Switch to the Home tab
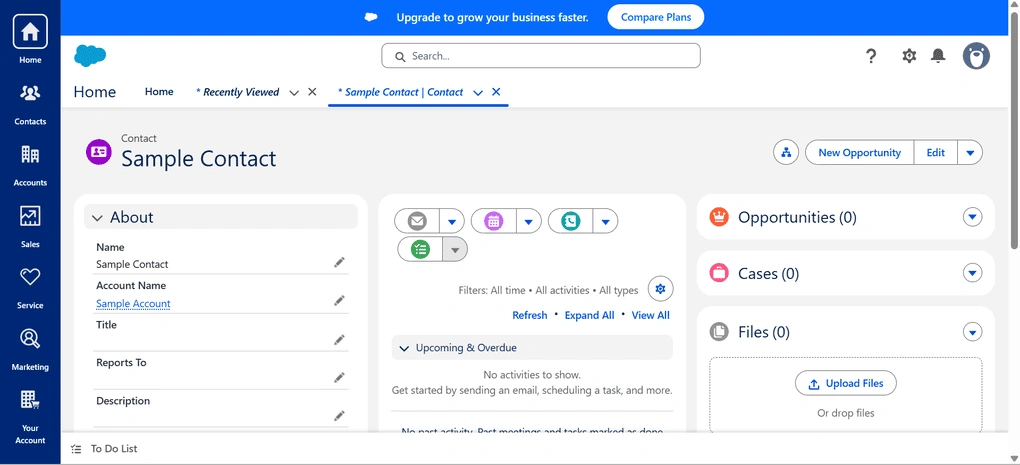This screenshot has height=465, width=1020. [x=159, y=92]
